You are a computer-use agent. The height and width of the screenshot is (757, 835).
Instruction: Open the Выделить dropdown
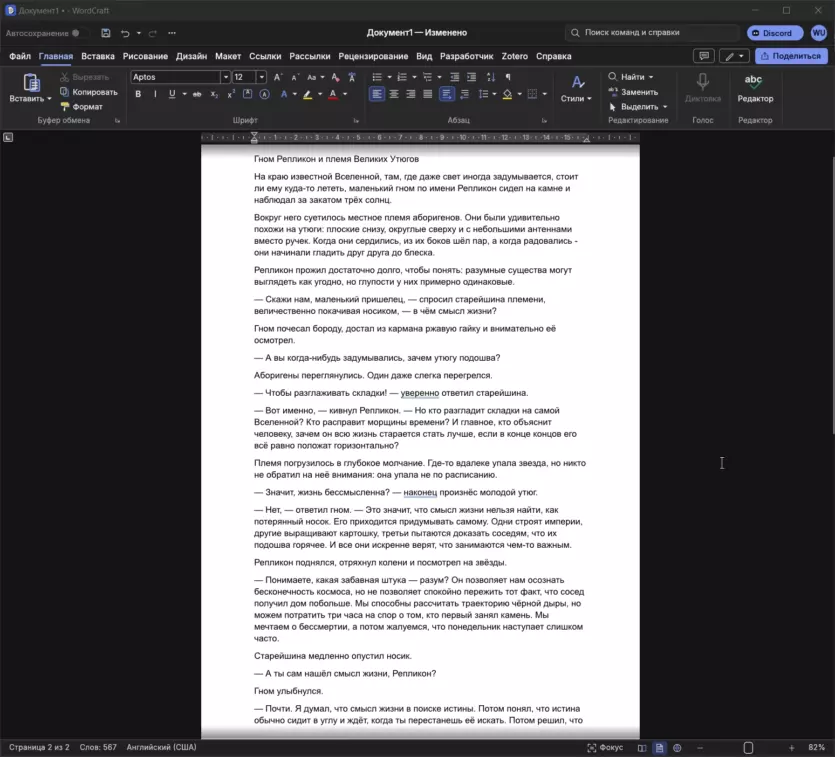click(x=637, y=106)
